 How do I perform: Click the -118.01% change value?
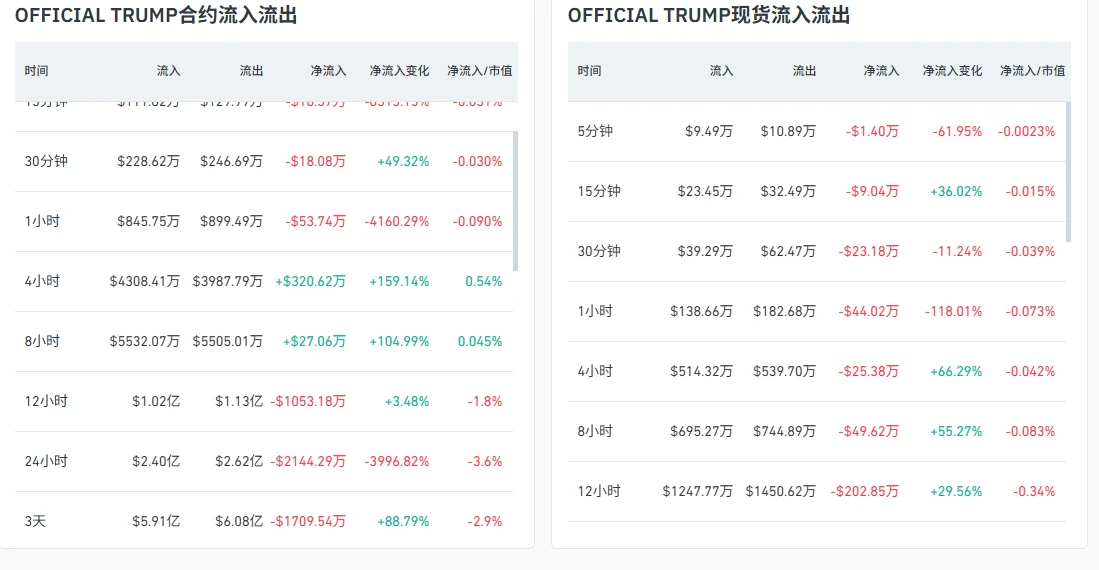click(x=953, y=311)
